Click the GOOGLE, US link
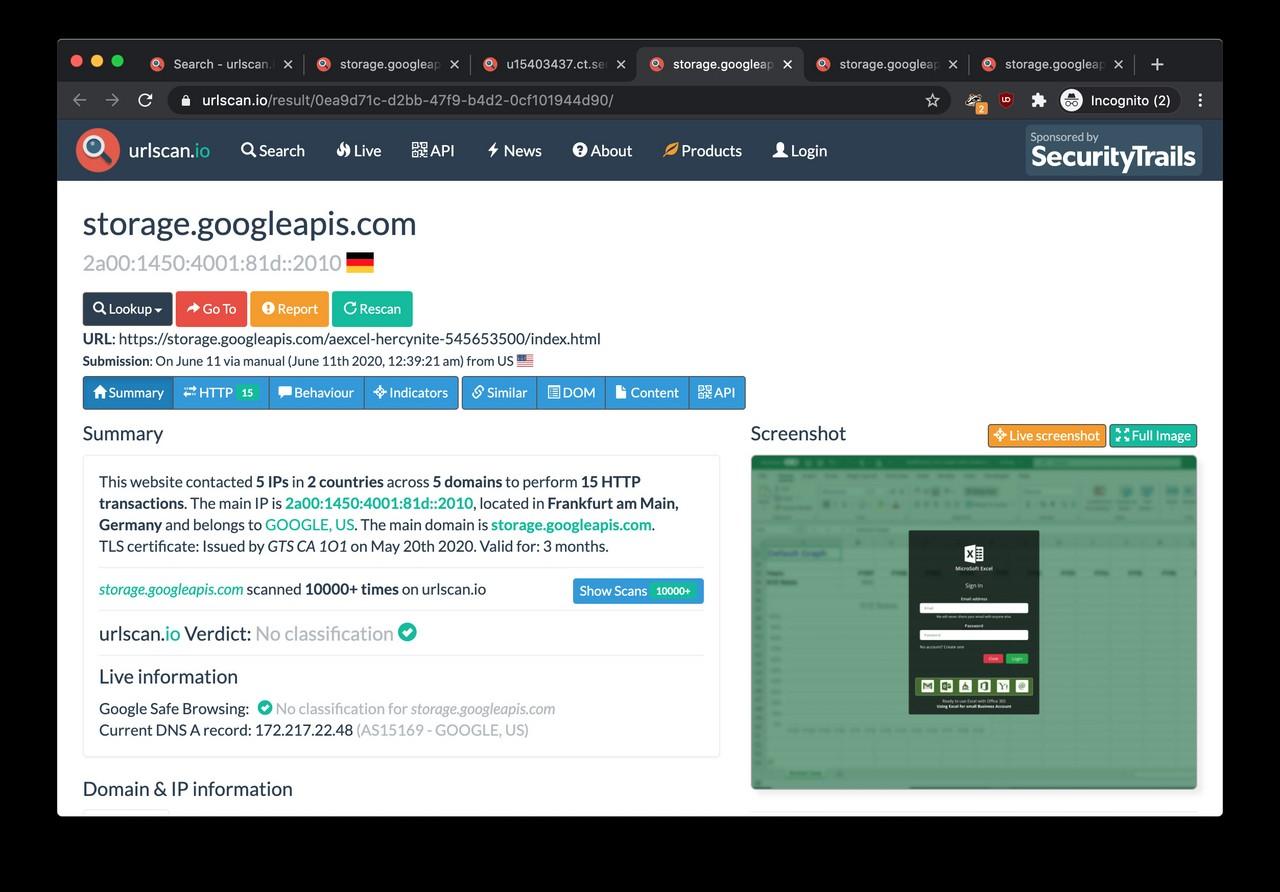Screen dimensions: 1280x892 coord(309,525)
